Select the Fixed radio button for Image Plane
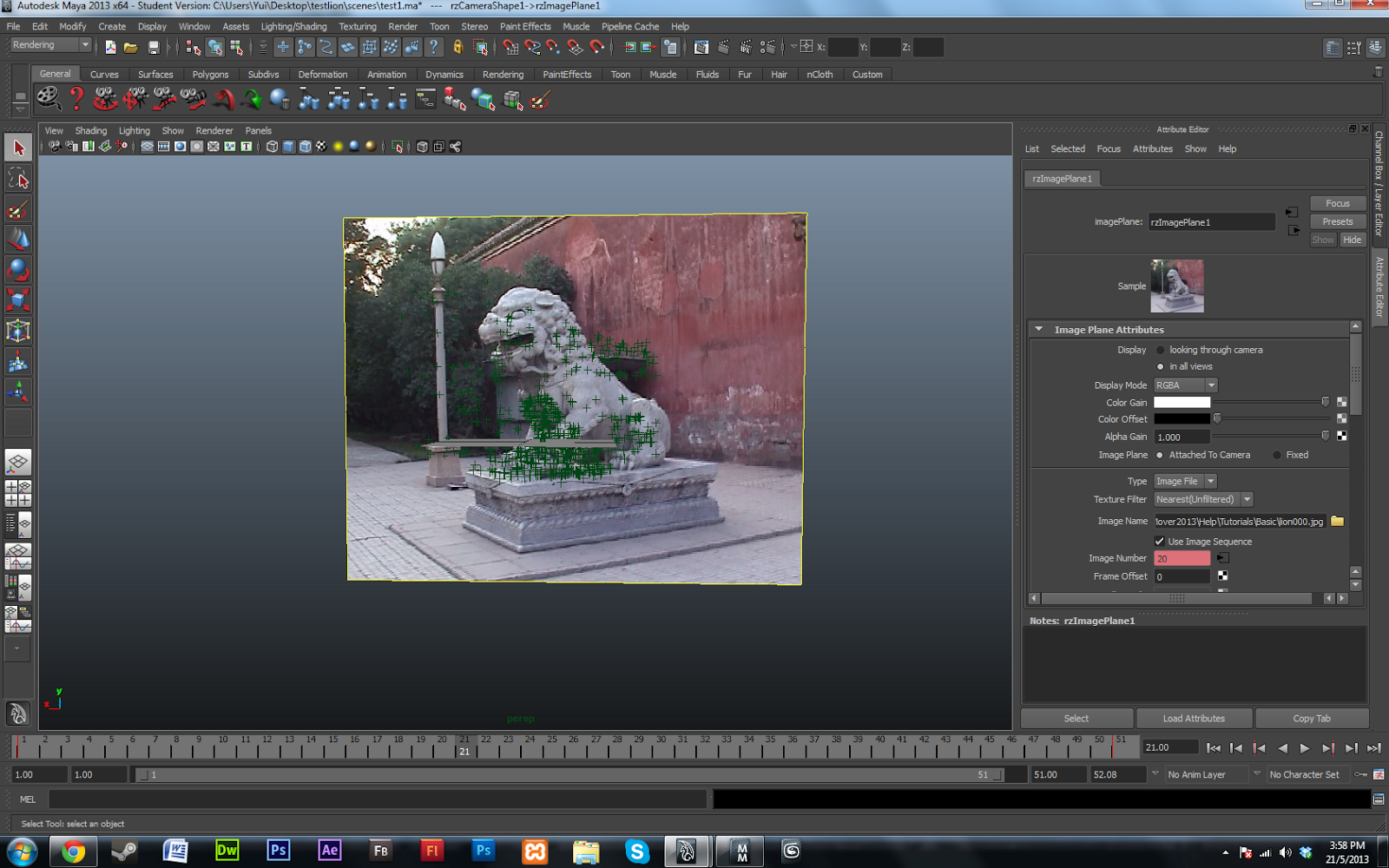Image resolution: width=1389 pixels, height=868 pixels. [x=1276, y=454]
